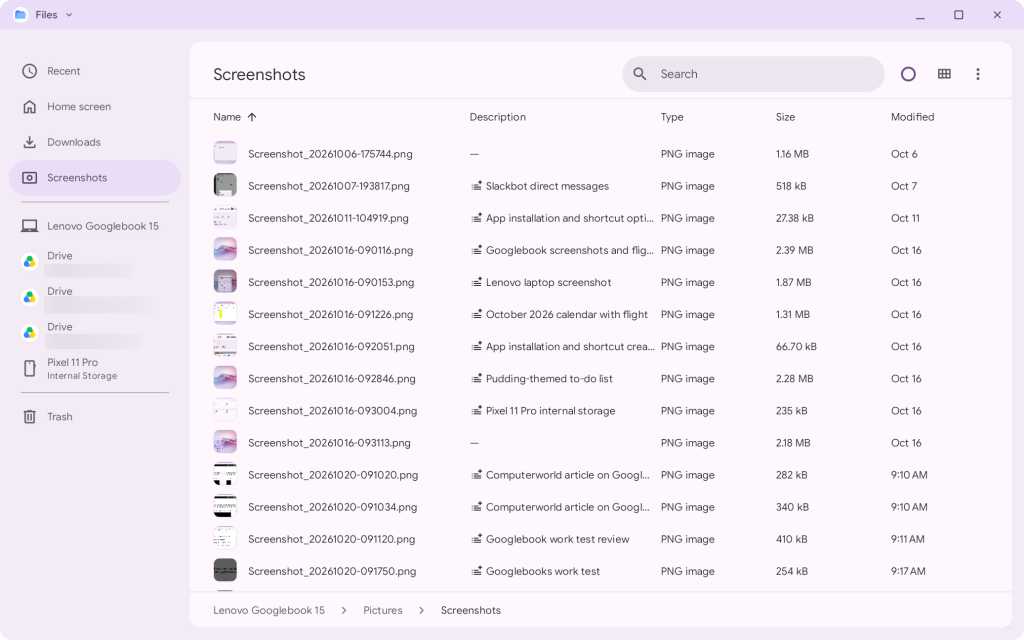The width and height of the screenshot is (1024, 640).
Task: Click the search magnifier icon
Action: (639, 74)
